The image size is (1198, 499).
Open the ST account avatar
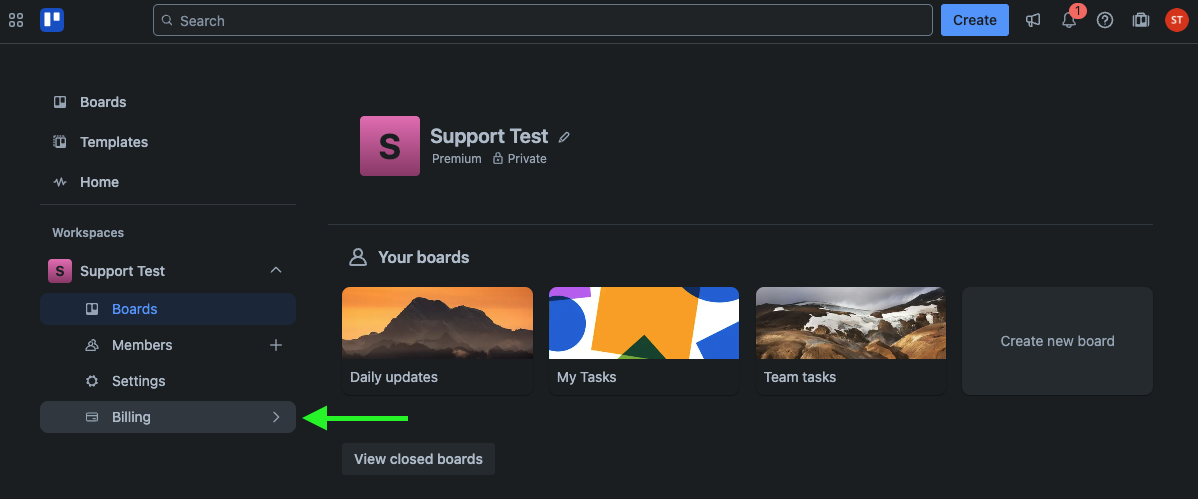1177,21
